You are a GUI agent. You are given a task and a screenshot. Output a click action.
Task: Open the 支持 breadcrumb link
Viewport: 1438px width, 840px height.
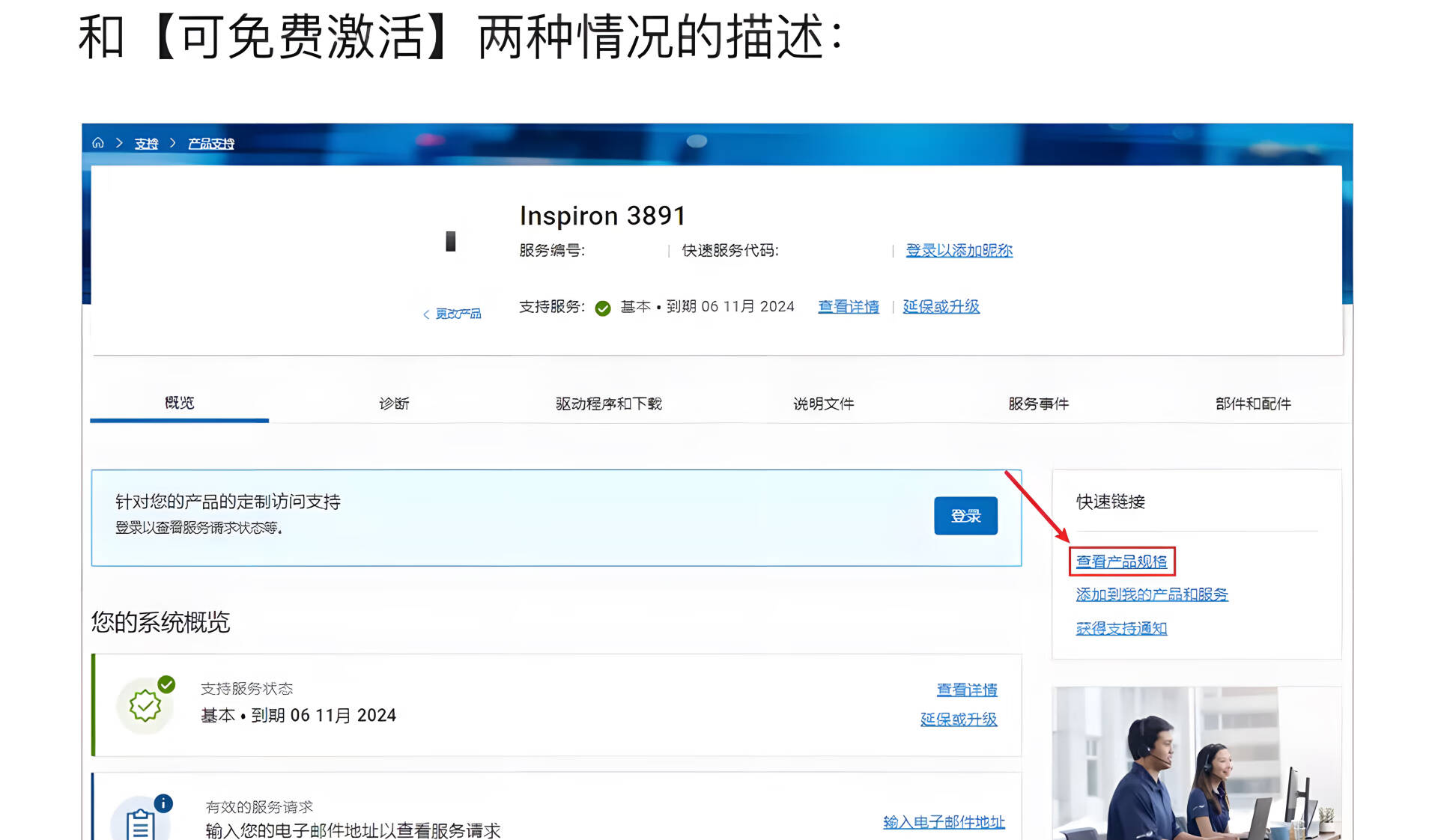(x=146, y=143)
